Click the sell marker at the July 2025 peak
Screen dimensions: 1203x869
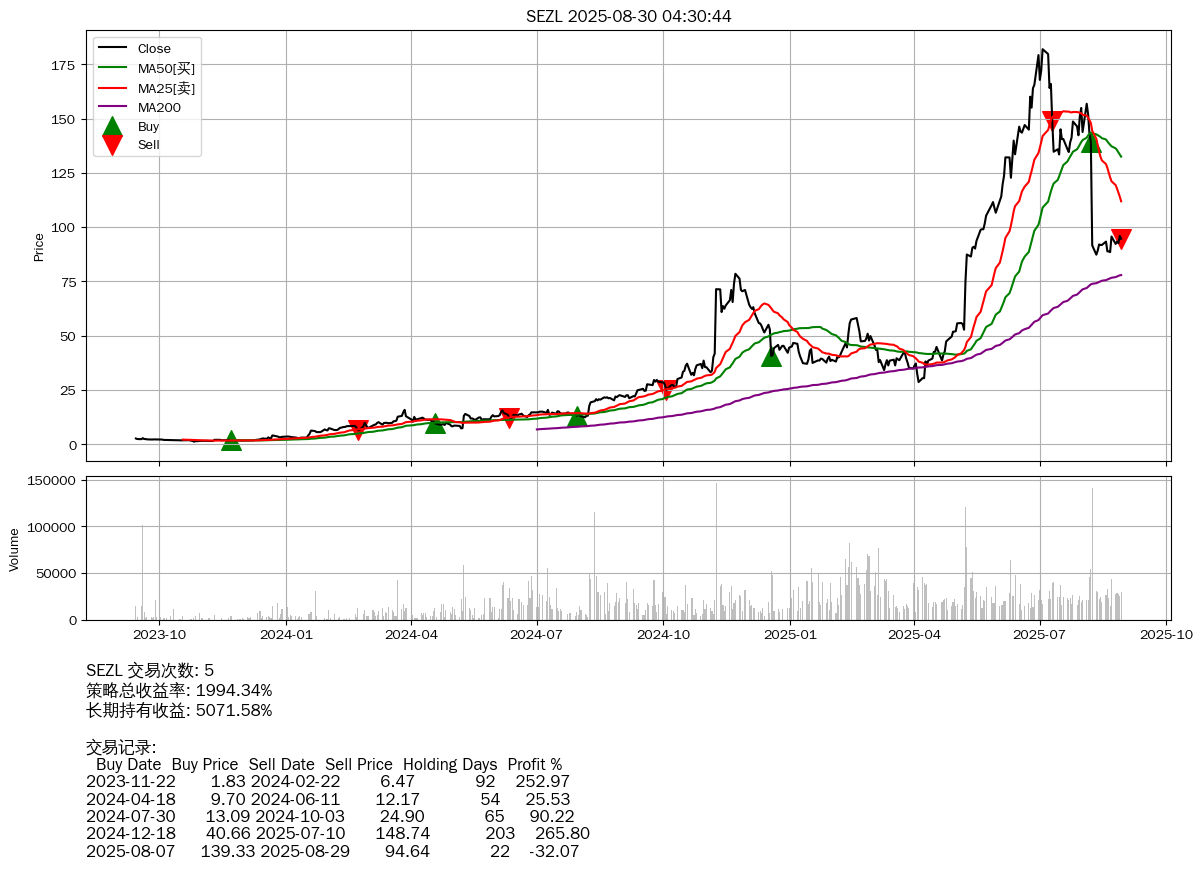tap(1052, 121)
